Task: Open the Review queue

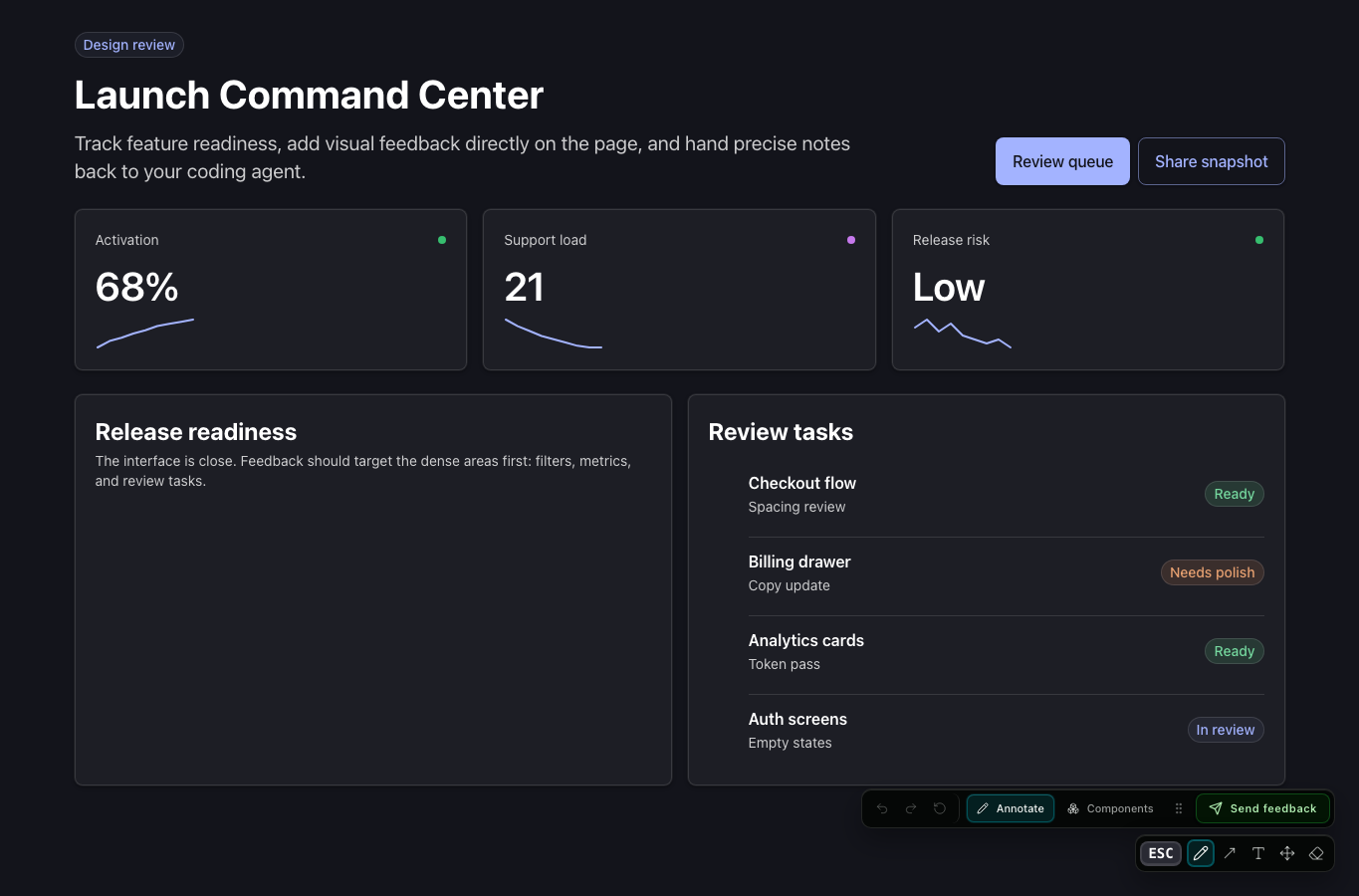Action: pos(1062,161)
